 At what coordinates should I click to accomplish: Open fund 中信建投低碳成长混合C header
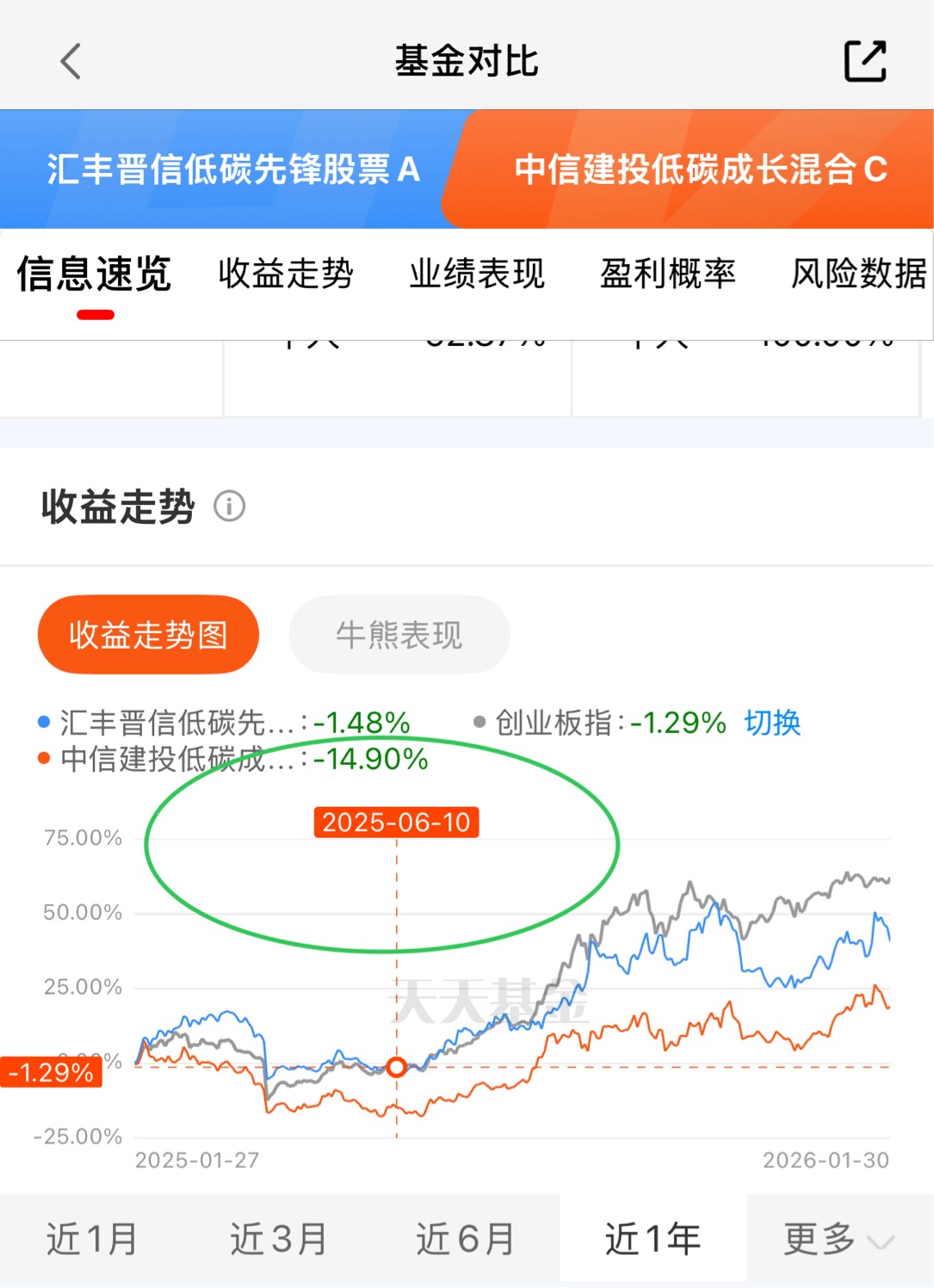(x=700, y=169)
